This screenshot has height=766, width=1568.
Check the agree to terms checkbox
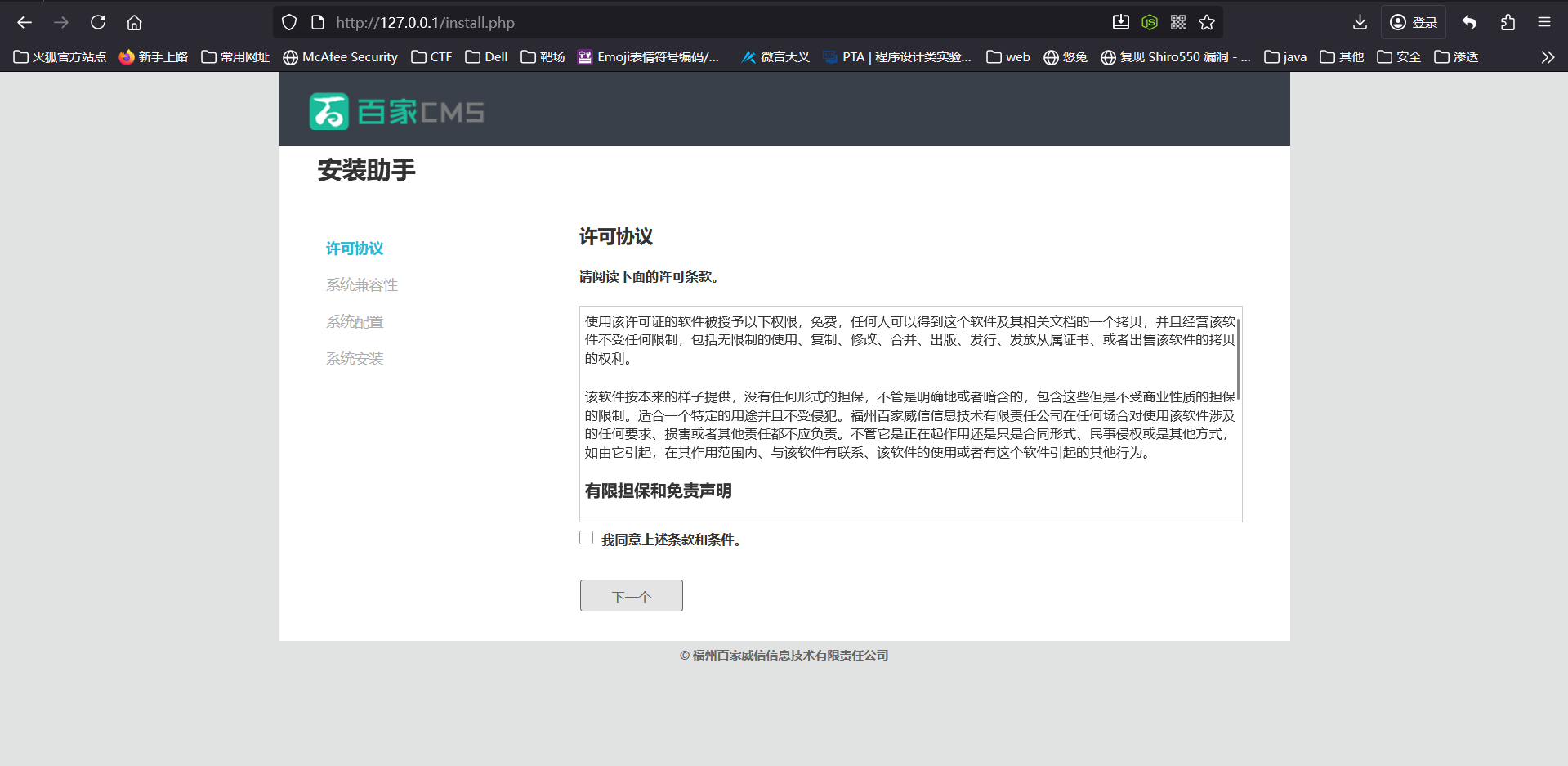pyautogui.click(x=586, y=538)
